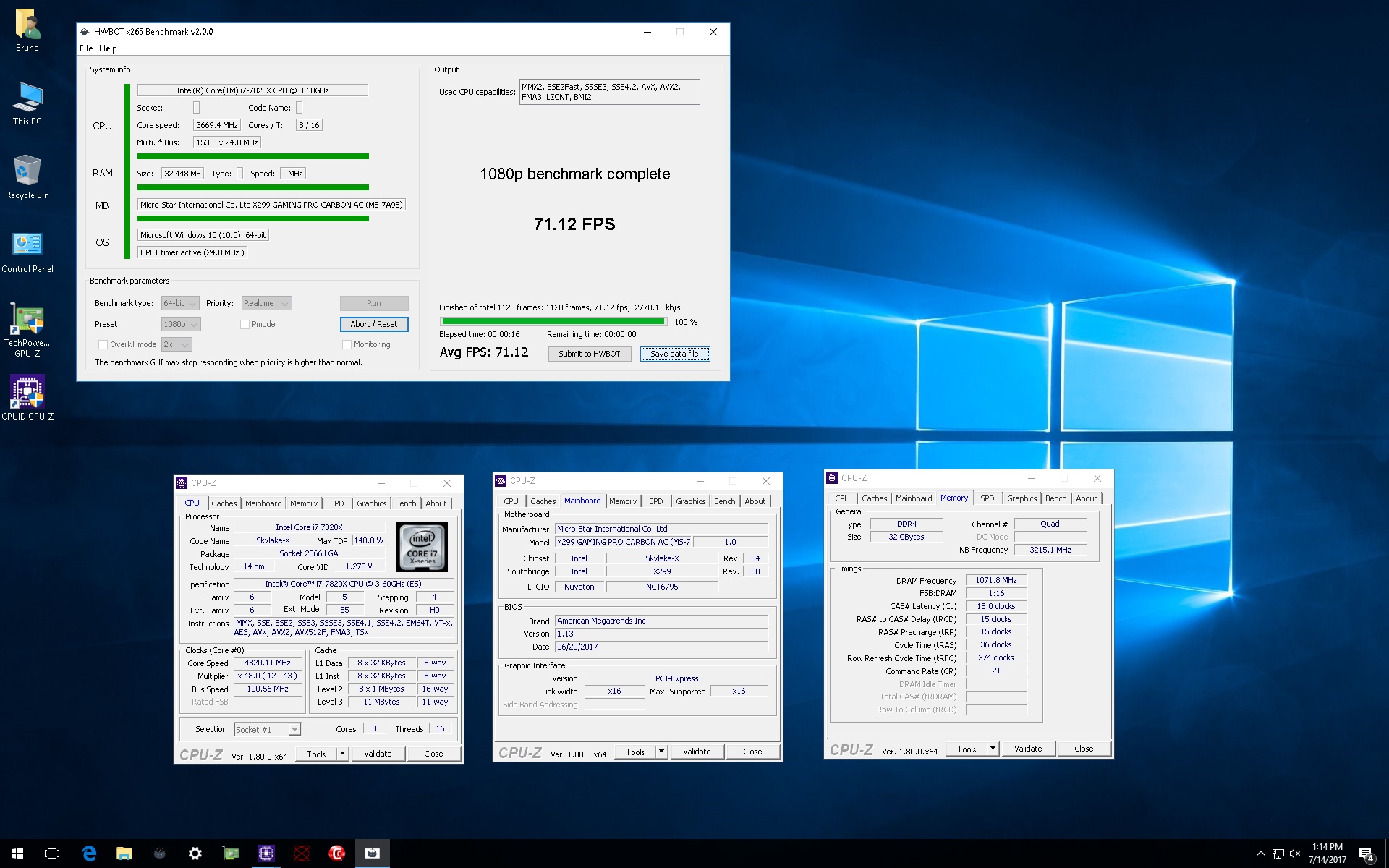
Task: Click the CPU-Z Memory window title icon
Action: point(832,478)
